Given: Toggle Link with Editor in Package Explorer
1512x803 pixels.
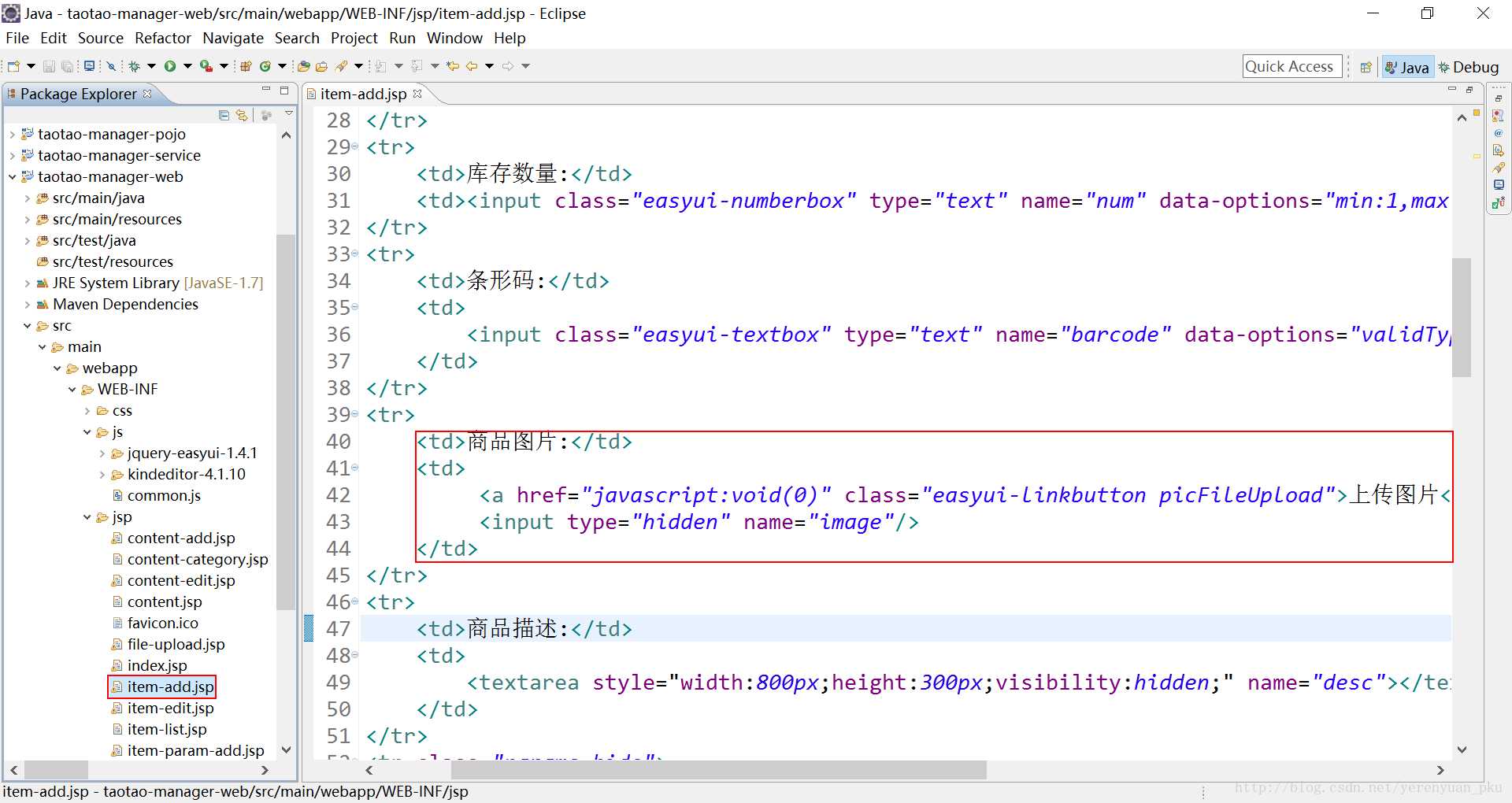Looking at the screenshot, I should [242, 115].
